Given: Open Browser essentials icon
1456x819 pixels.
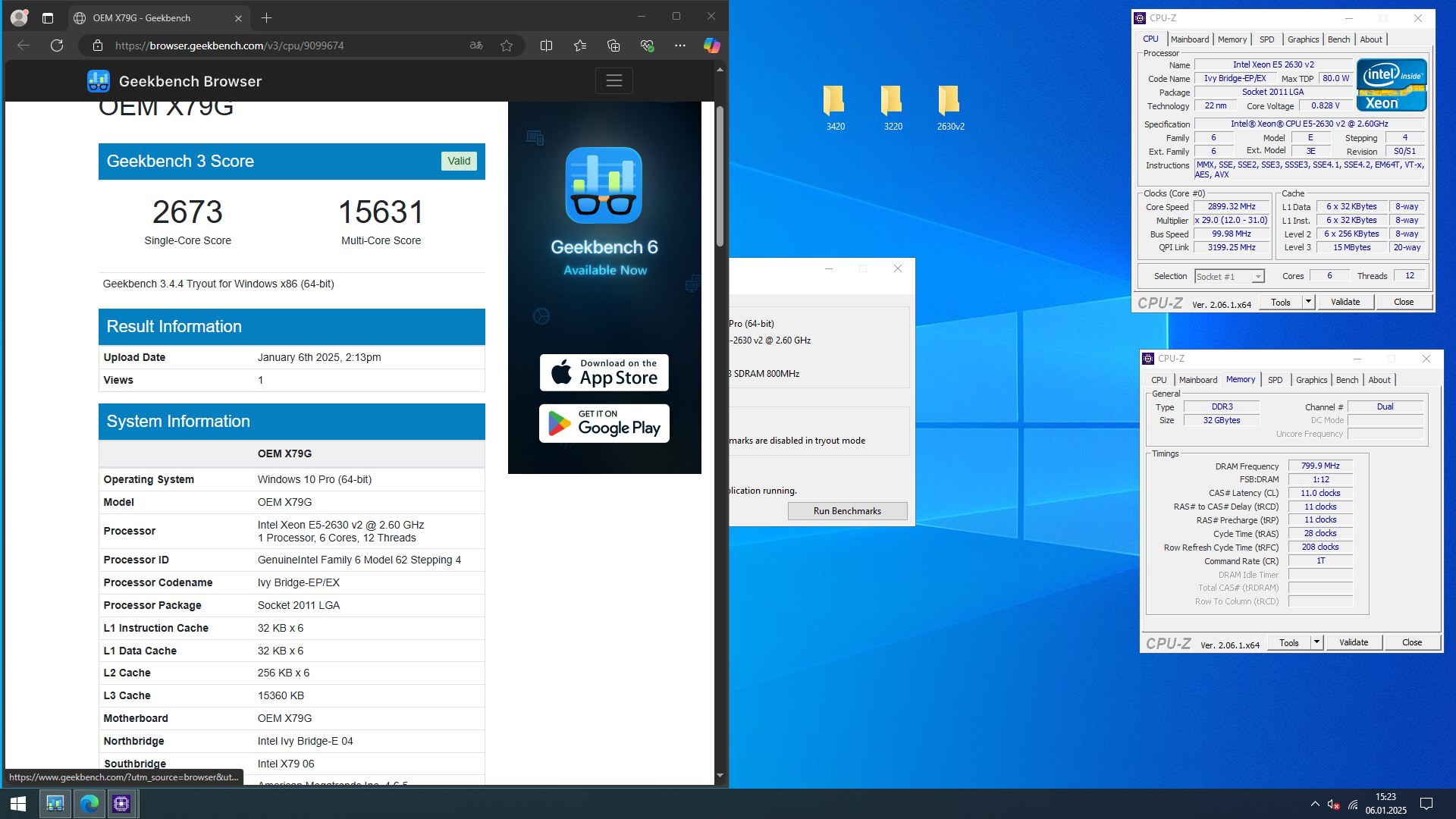Looking at the screenshot, I should 647,45.
